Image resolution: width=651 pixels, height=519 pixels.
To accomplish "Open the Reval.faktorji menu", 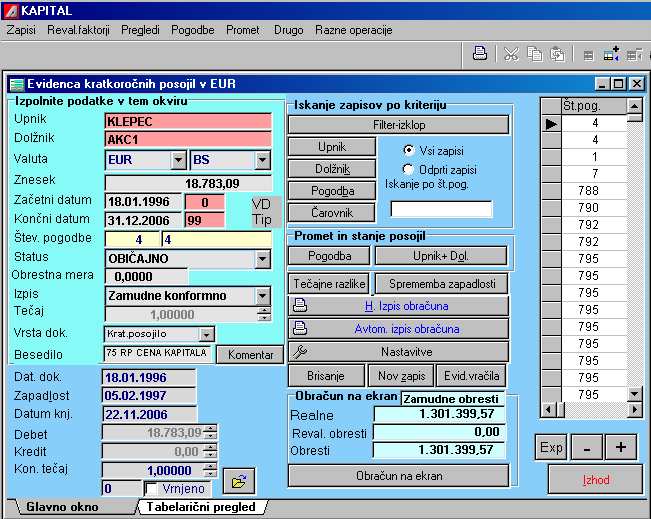I will [x=78, y=30].
